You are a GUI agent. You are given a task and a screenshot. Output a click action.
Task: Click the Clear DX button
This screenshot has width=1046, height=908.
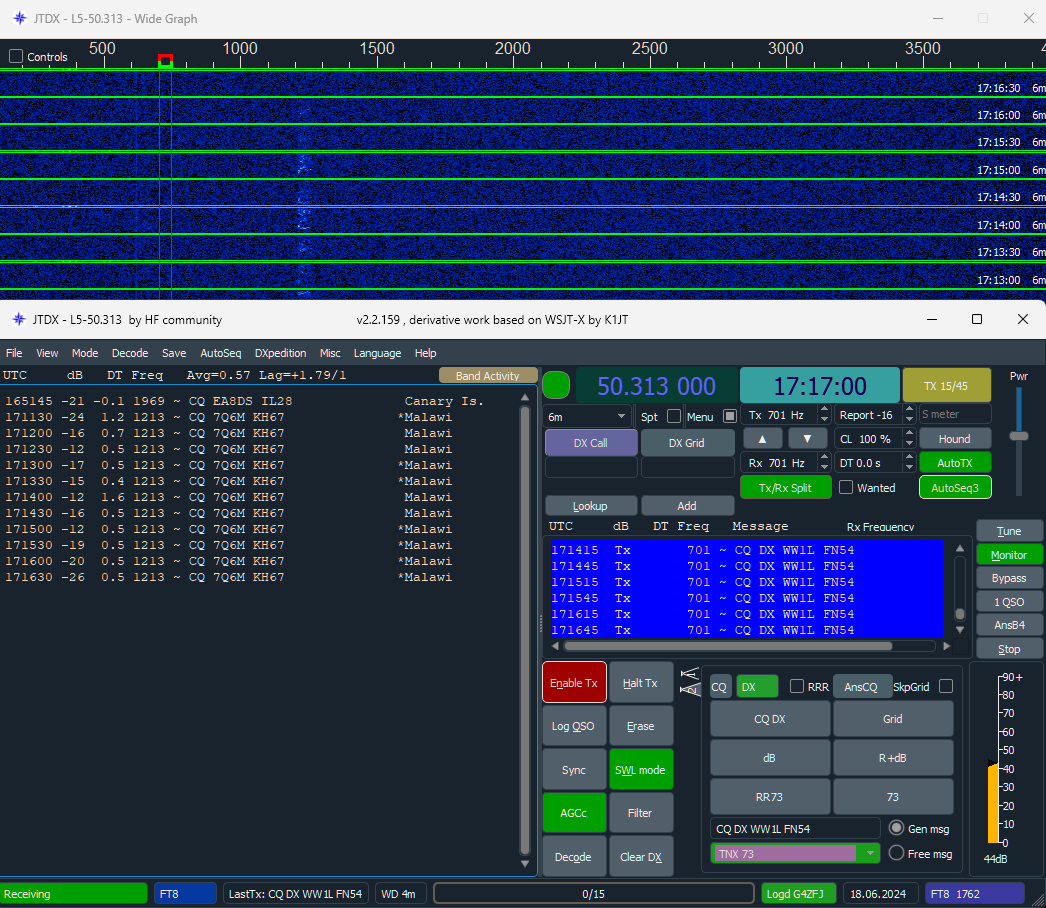tap(640, 857)
